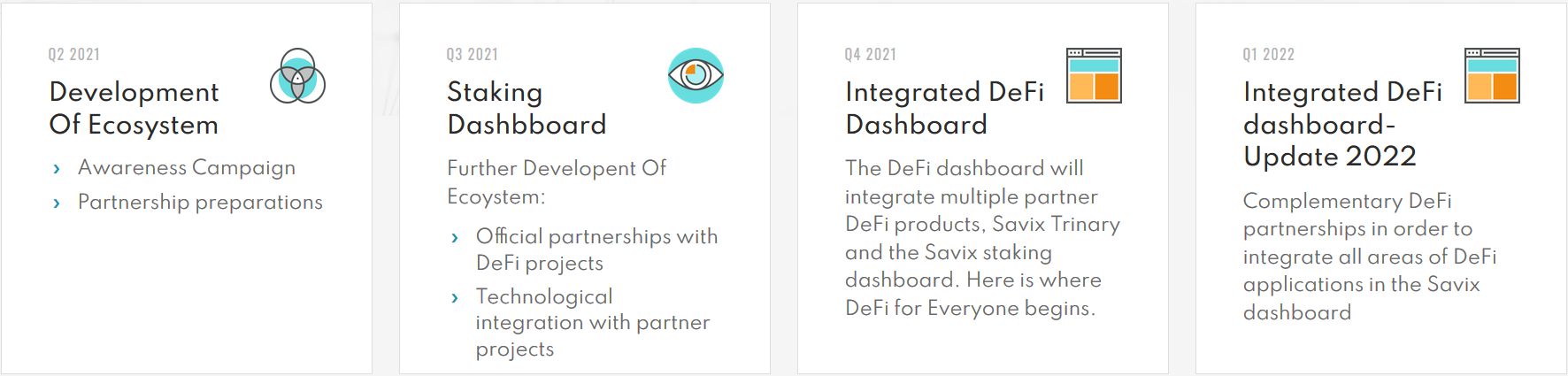This screenshot has height=376, width=1568.
Task: Click Official partnerships with DeFi projects
Action: 596,249
